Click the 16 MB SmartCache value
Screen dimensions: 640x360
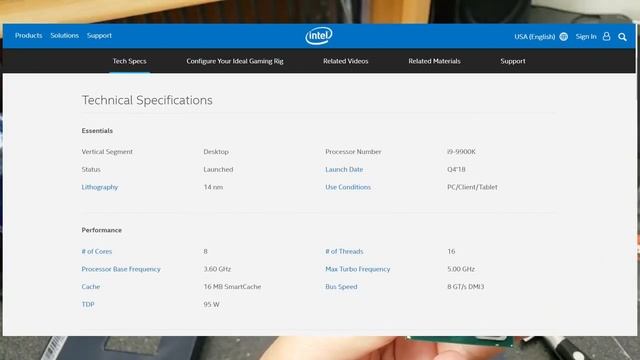[232, 287]
